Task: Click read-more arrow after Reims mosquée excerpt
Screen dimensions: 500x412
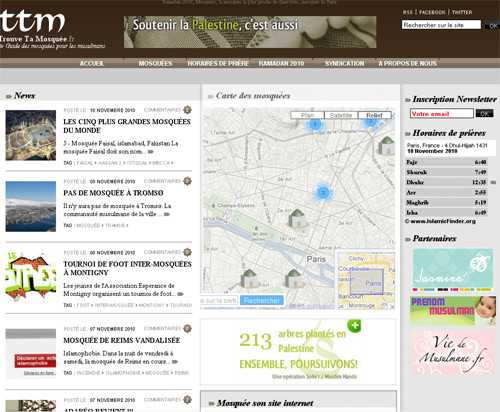Action: click(x=175, y=362)
